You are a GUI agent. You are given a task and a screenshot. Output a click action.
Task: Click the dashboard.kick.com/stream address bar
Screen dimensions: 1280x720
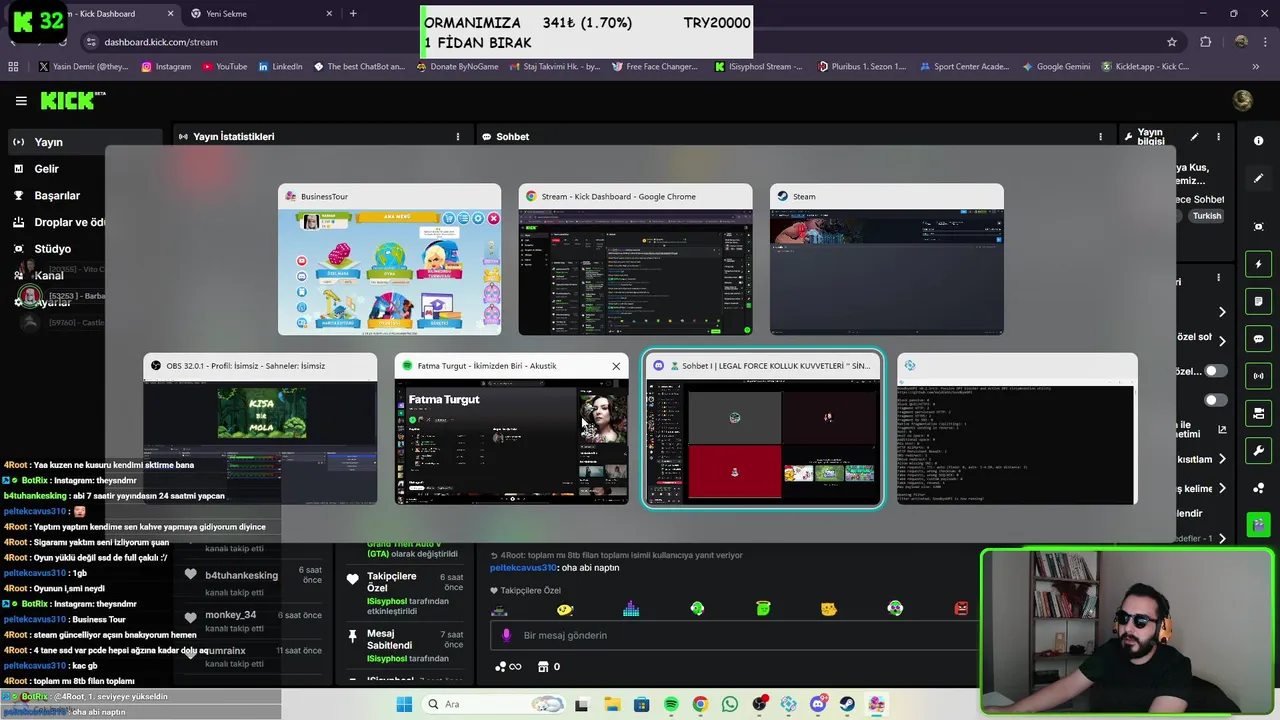620,42
